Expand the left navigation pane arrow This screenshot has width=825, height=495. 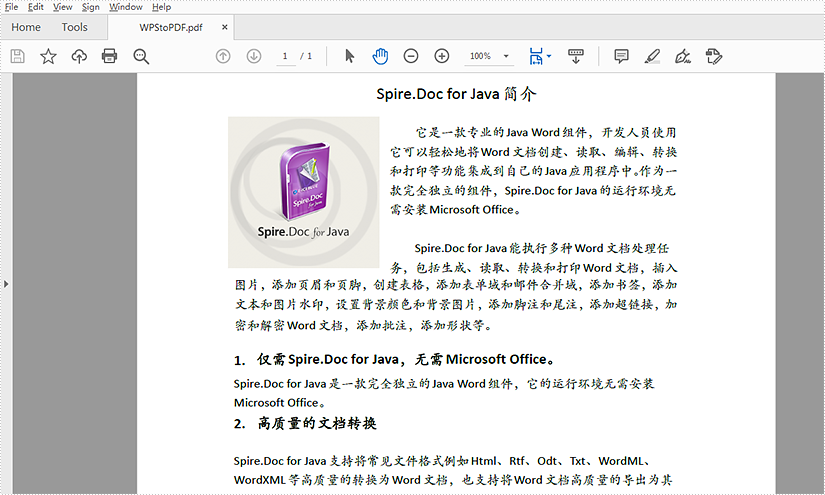[6, 284]
